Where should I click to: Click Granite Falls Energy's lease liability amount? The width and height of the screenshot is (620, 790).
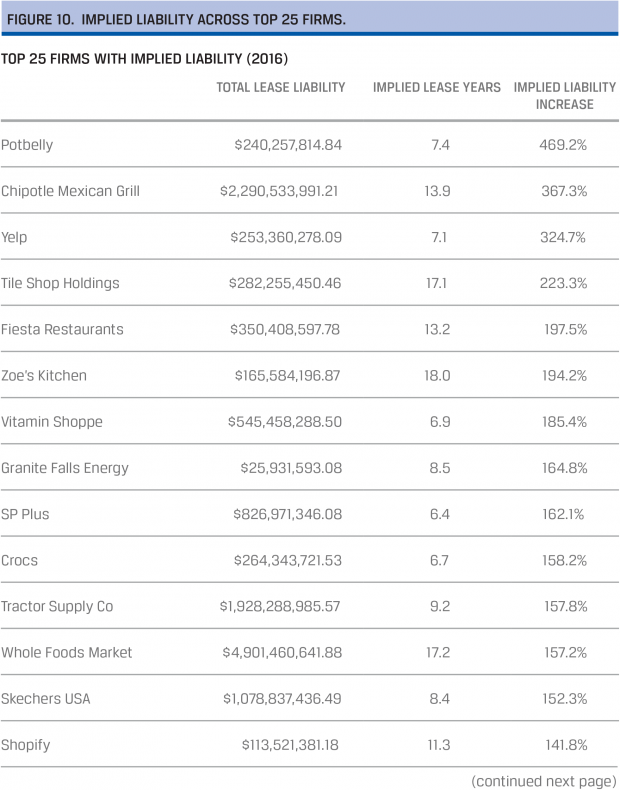291,468
